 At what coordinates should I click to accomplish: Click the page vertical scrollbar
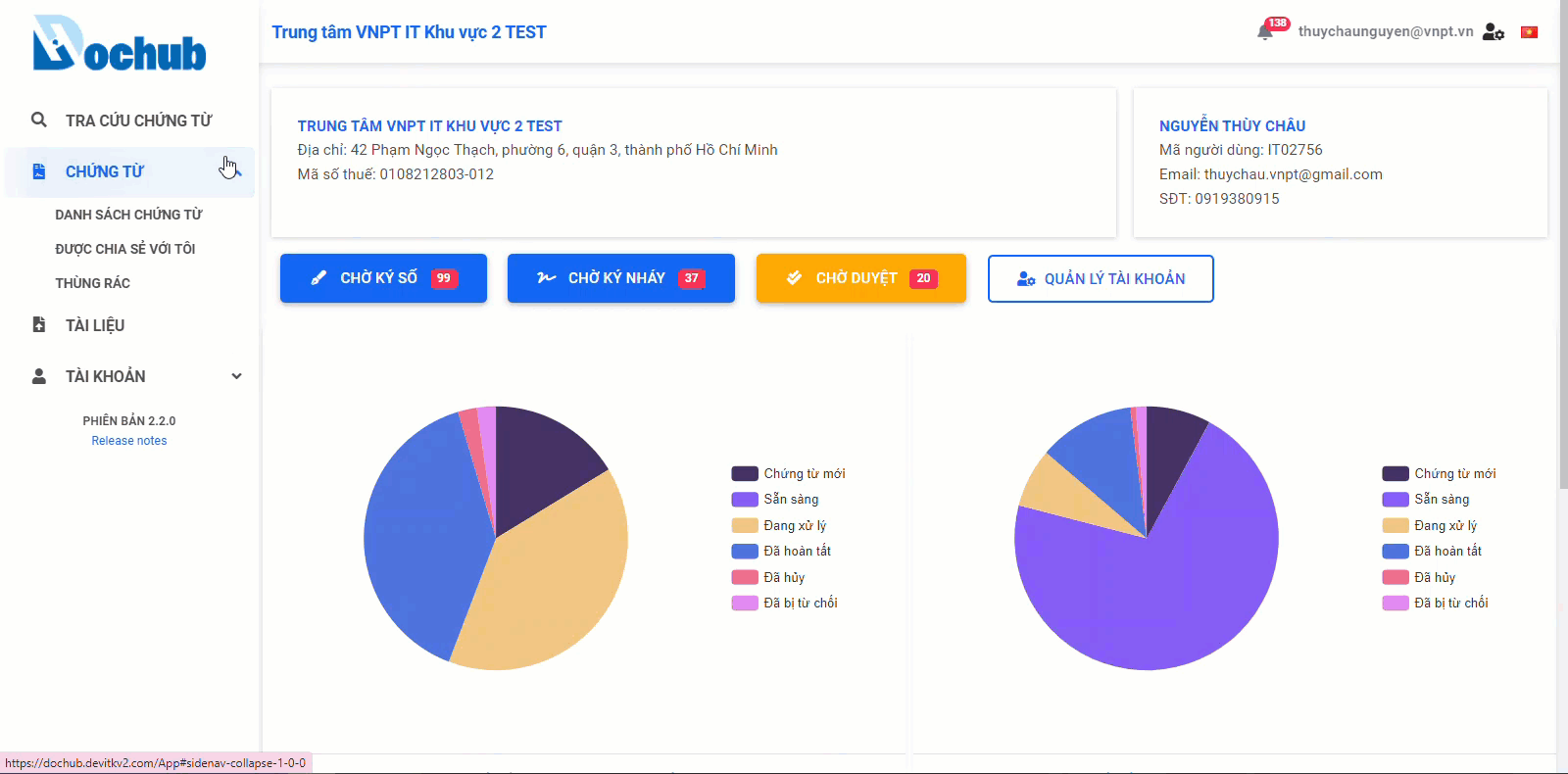[1563, 245]
